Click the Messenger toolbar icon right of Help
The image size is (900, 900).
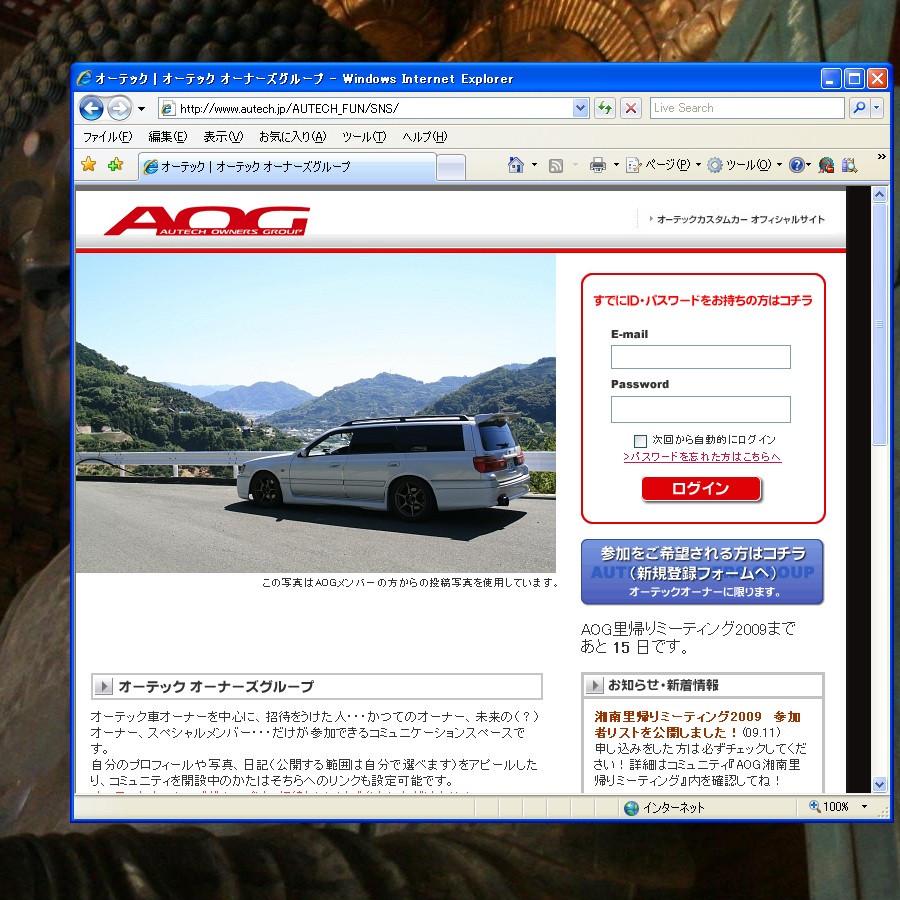(x=826, y=165)
